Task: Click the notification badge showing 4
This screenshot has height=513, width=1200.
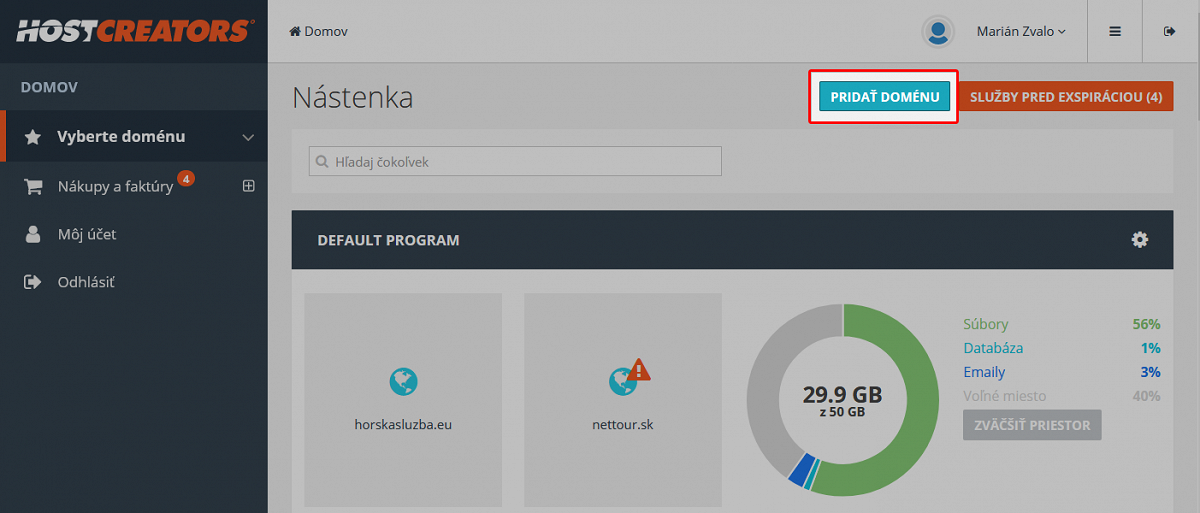Action: click(x=186, y=179)
